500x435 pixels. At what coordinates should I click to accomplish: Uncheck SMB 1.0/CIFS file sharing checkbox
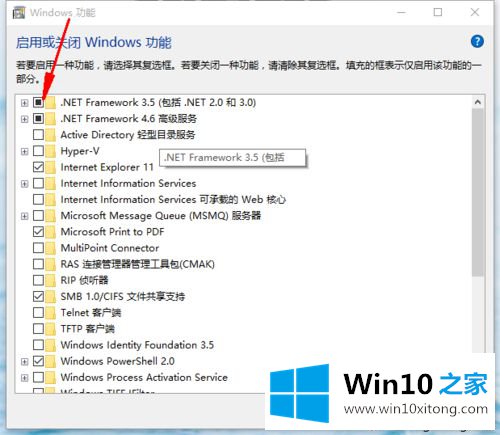[38, 296]
